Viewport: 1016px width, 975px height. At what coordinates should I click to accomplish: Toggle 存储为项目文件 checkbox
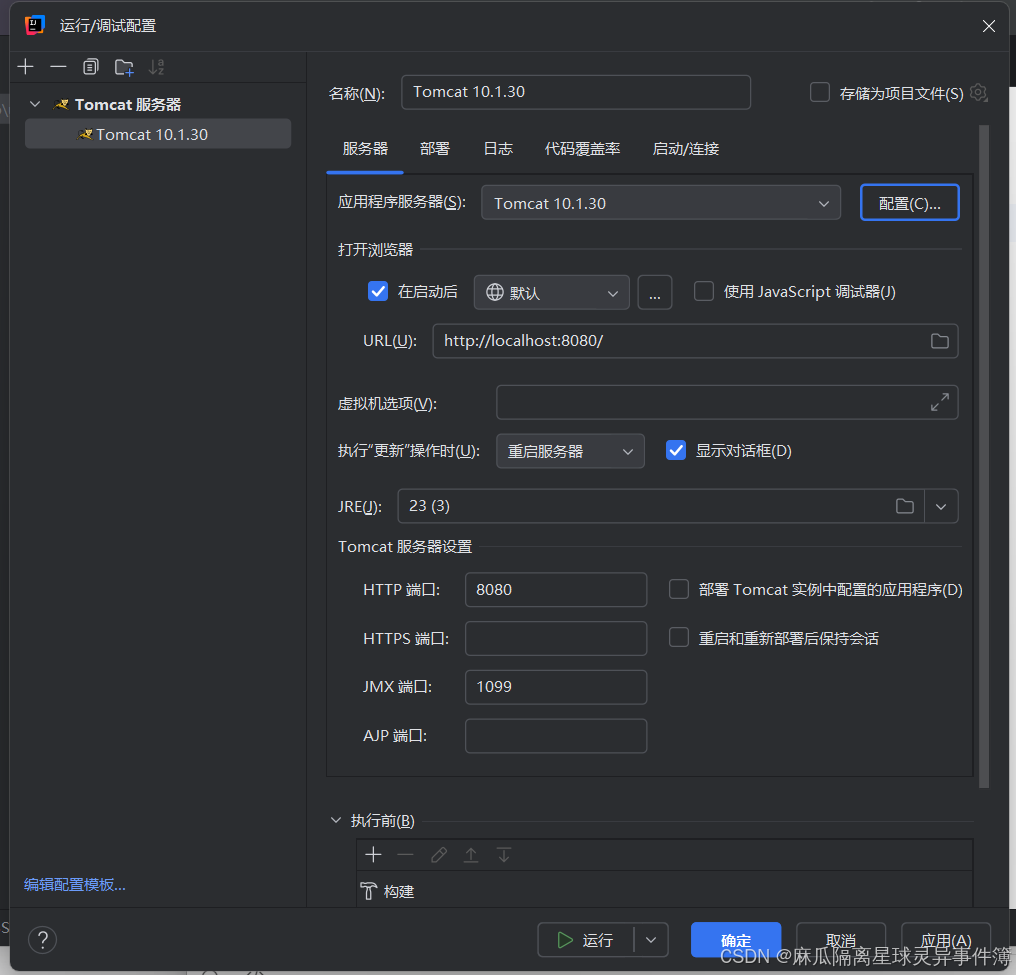[x=820, y=93]
